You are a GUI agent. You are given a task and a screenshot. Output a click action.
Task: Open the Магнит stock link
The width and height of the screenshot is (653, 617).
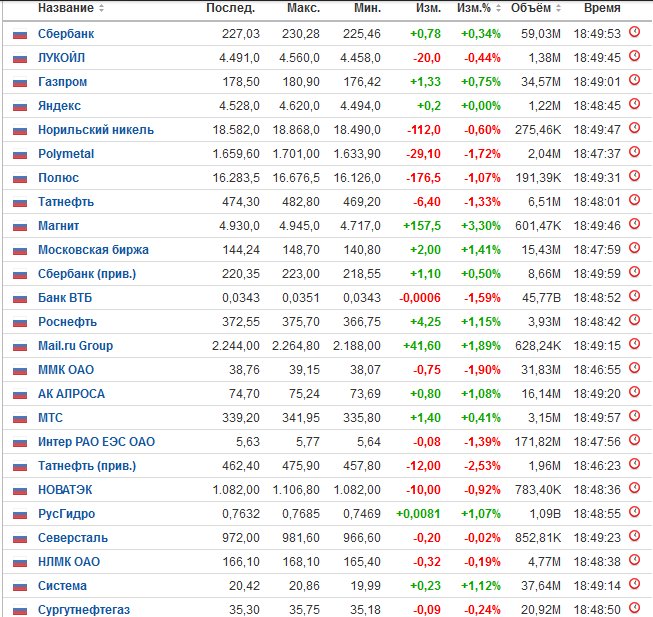pyautogui.click(x=58, y=226)
